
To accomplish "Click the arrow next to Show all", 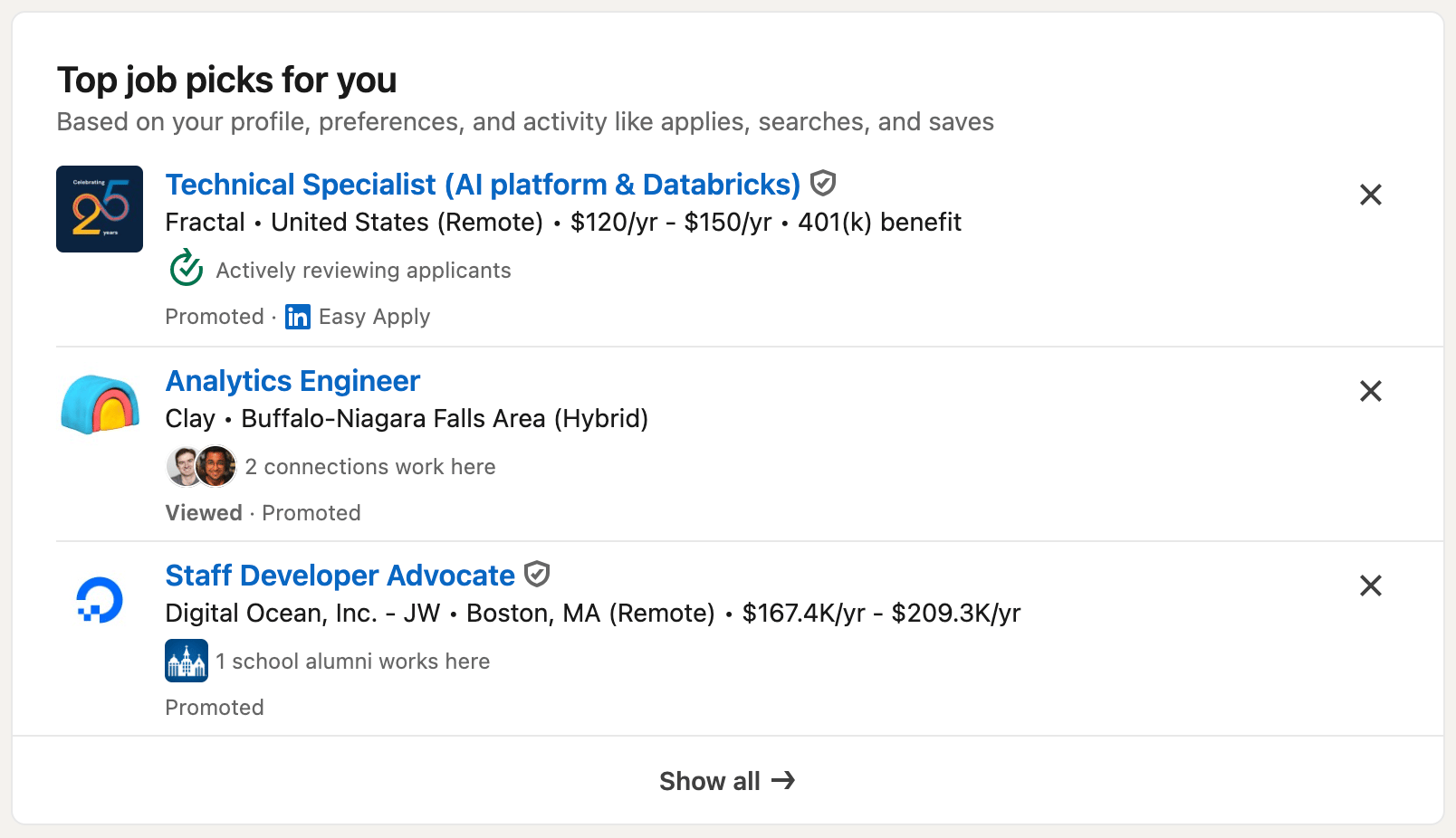I will click(783, 780).
